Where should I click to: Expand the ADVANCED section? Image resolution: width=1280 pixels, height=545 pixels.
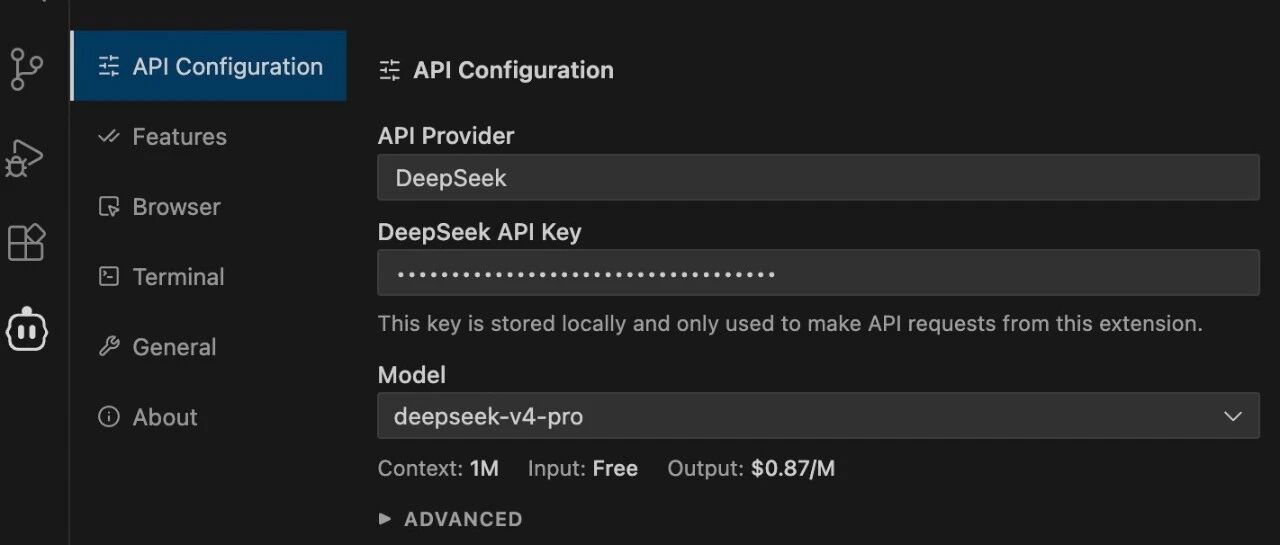coord(451,519)
